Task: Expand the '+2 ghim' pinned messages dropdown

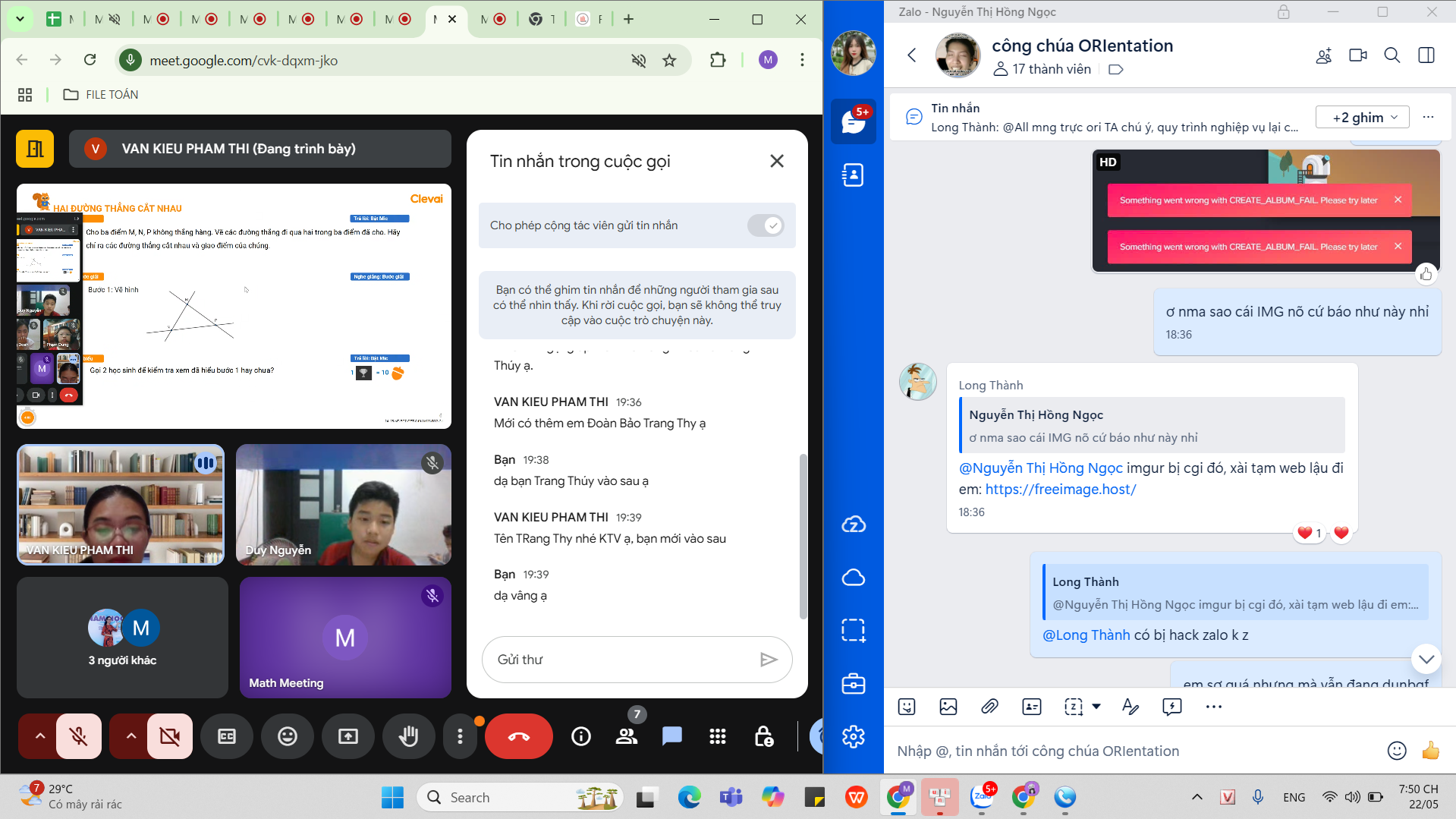Action: coord(1362,117)
